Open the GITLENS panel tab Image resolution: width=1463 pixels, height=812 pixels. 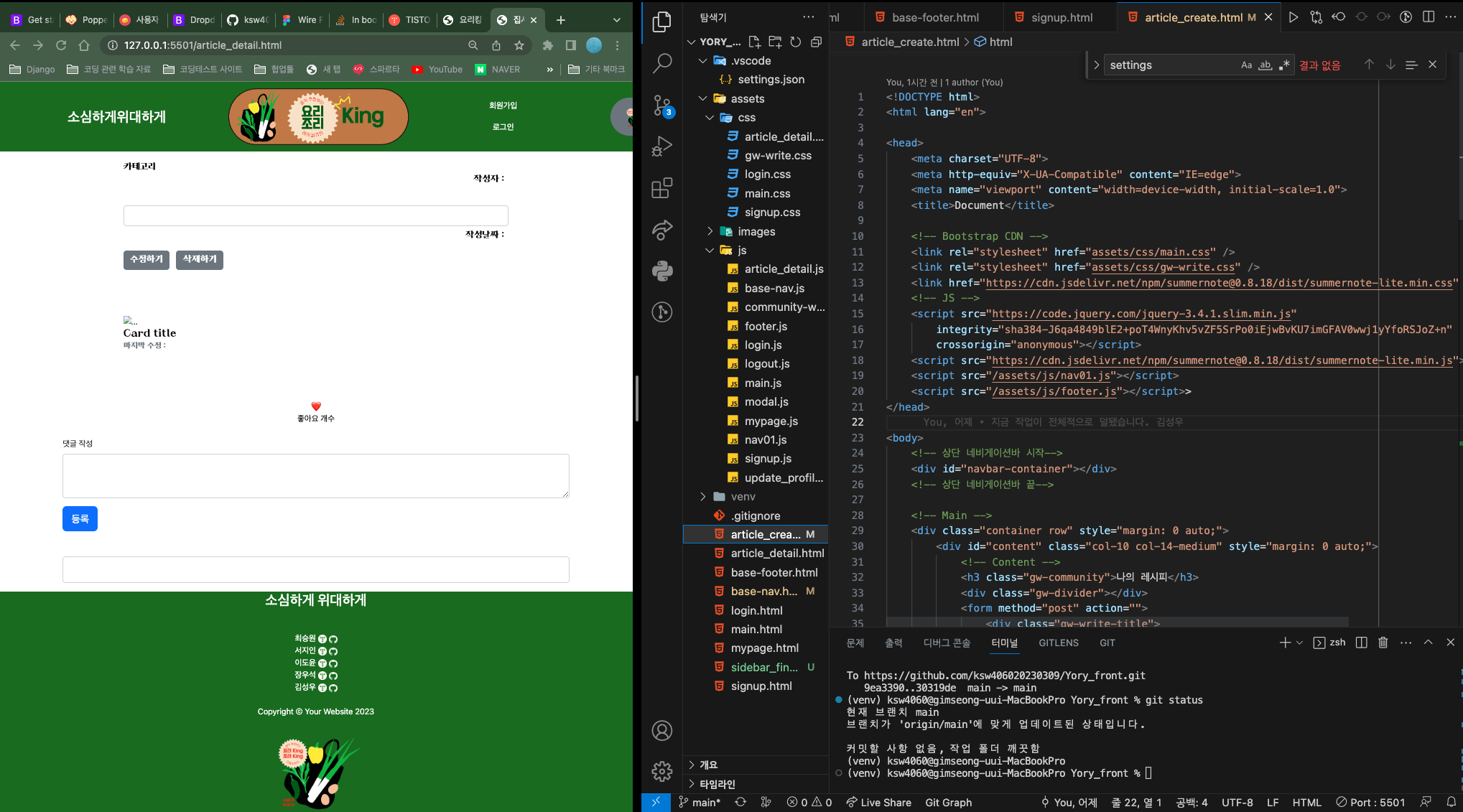(1059, 643)
